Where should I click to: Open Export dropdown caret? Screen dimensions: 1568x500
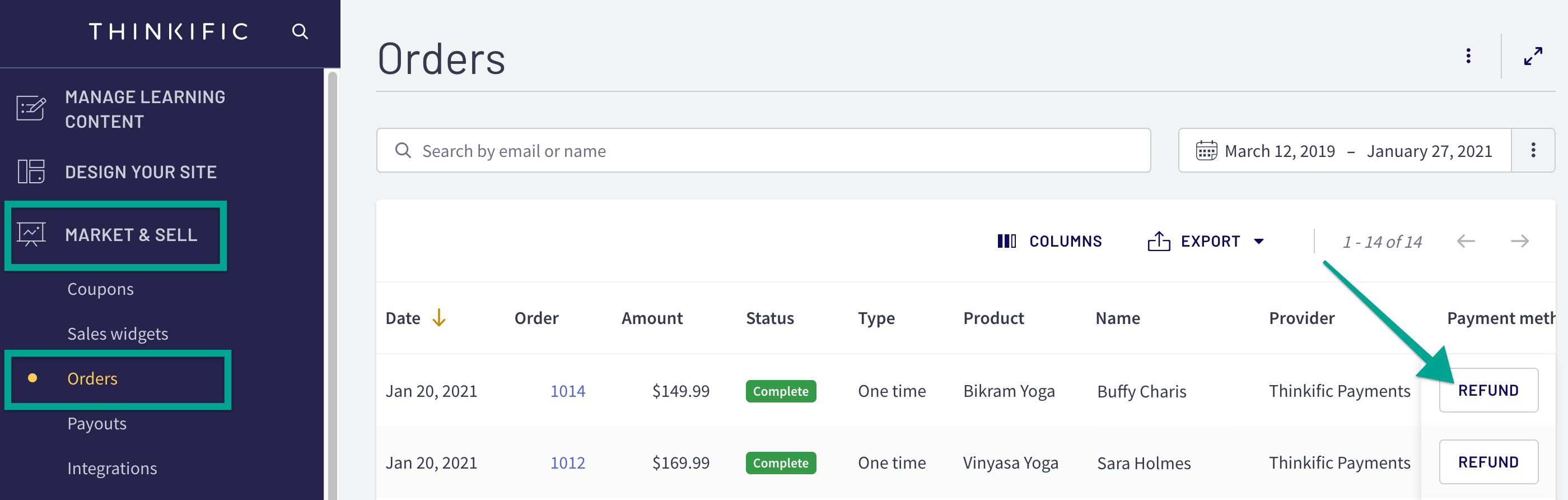pos(1259,241)
